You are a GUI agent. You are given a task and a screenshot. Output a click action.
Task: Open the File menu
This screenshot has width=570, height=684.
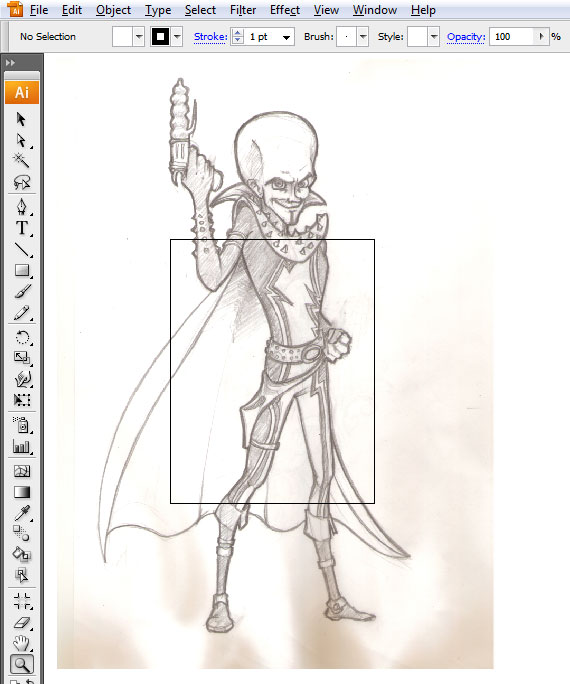(x=39, y=10)
